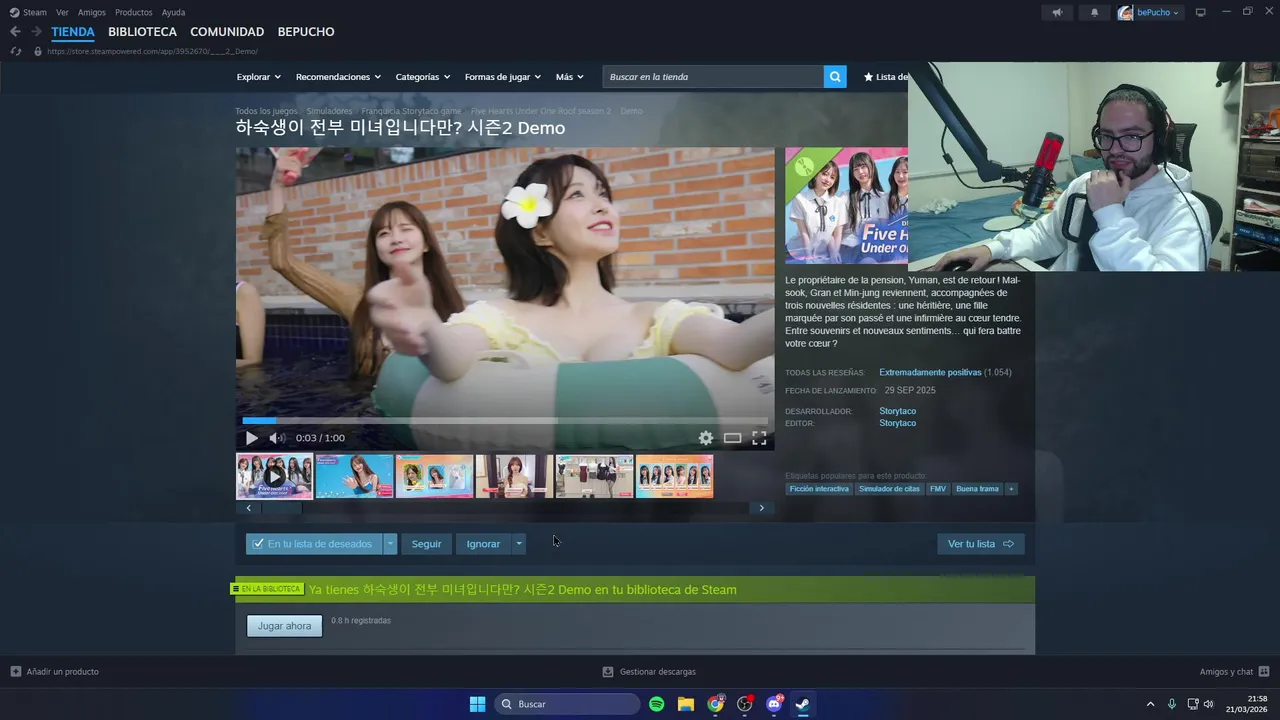Open OBS Studio from the taskbar
The height and width of the screenshot is (720, 1280).
(744, 704)
